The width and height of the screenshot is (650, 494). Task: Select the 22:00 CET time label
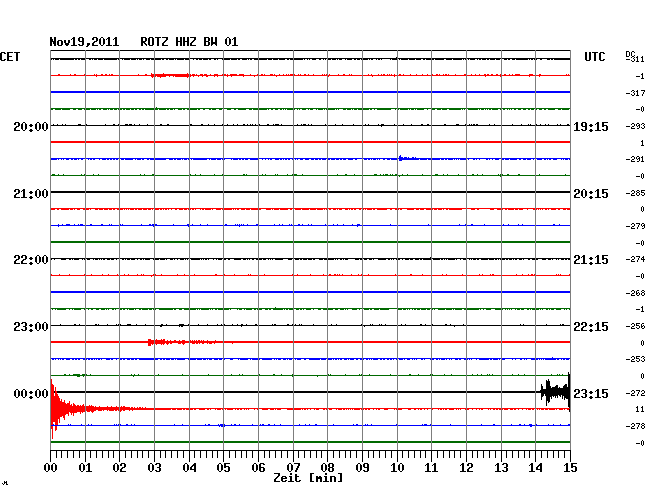31,260
